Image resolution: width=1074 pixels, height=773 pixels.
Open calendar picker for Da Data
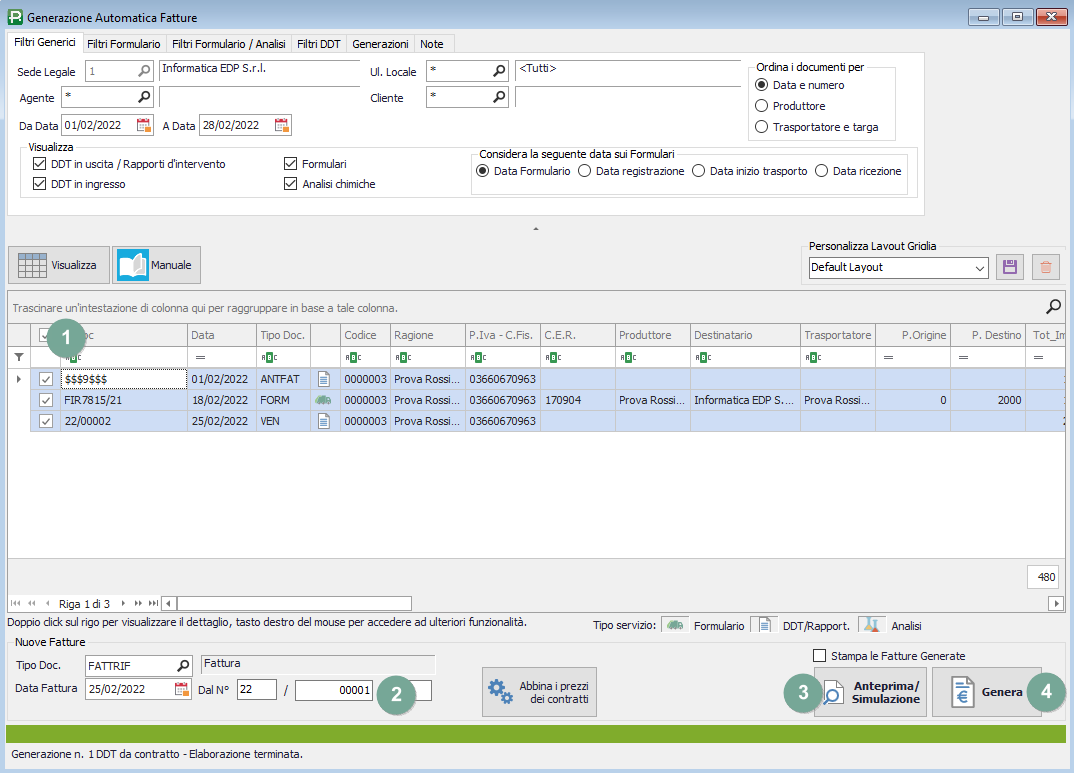click(x=144, y=125)
